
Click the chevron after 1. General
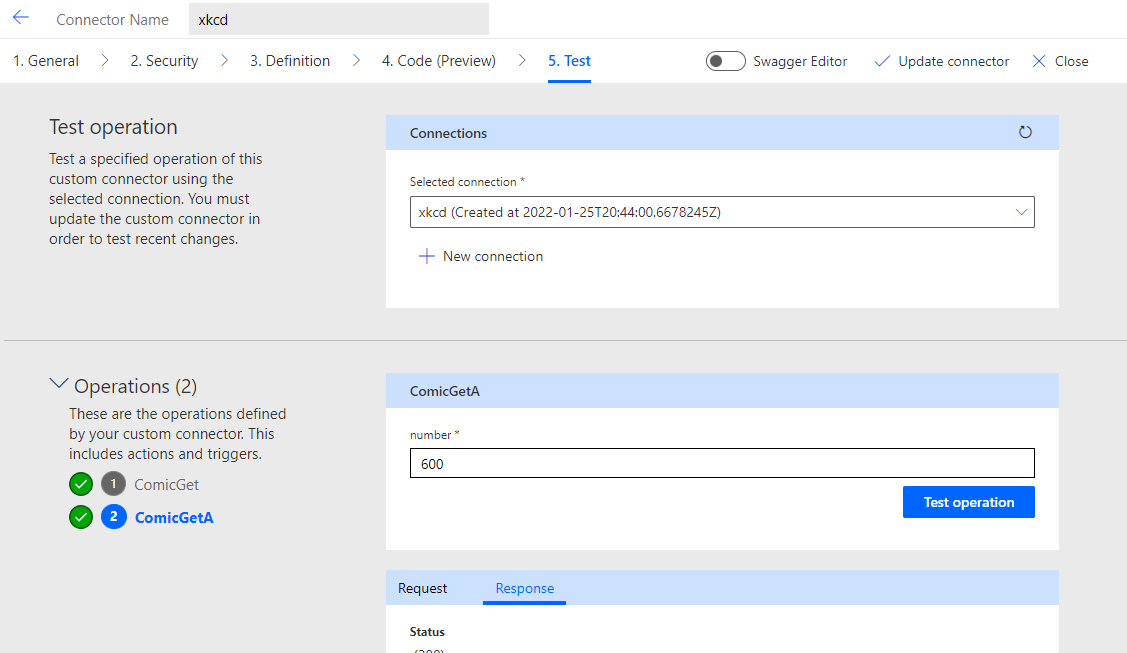pyautogui.click(x=105, y=61)
